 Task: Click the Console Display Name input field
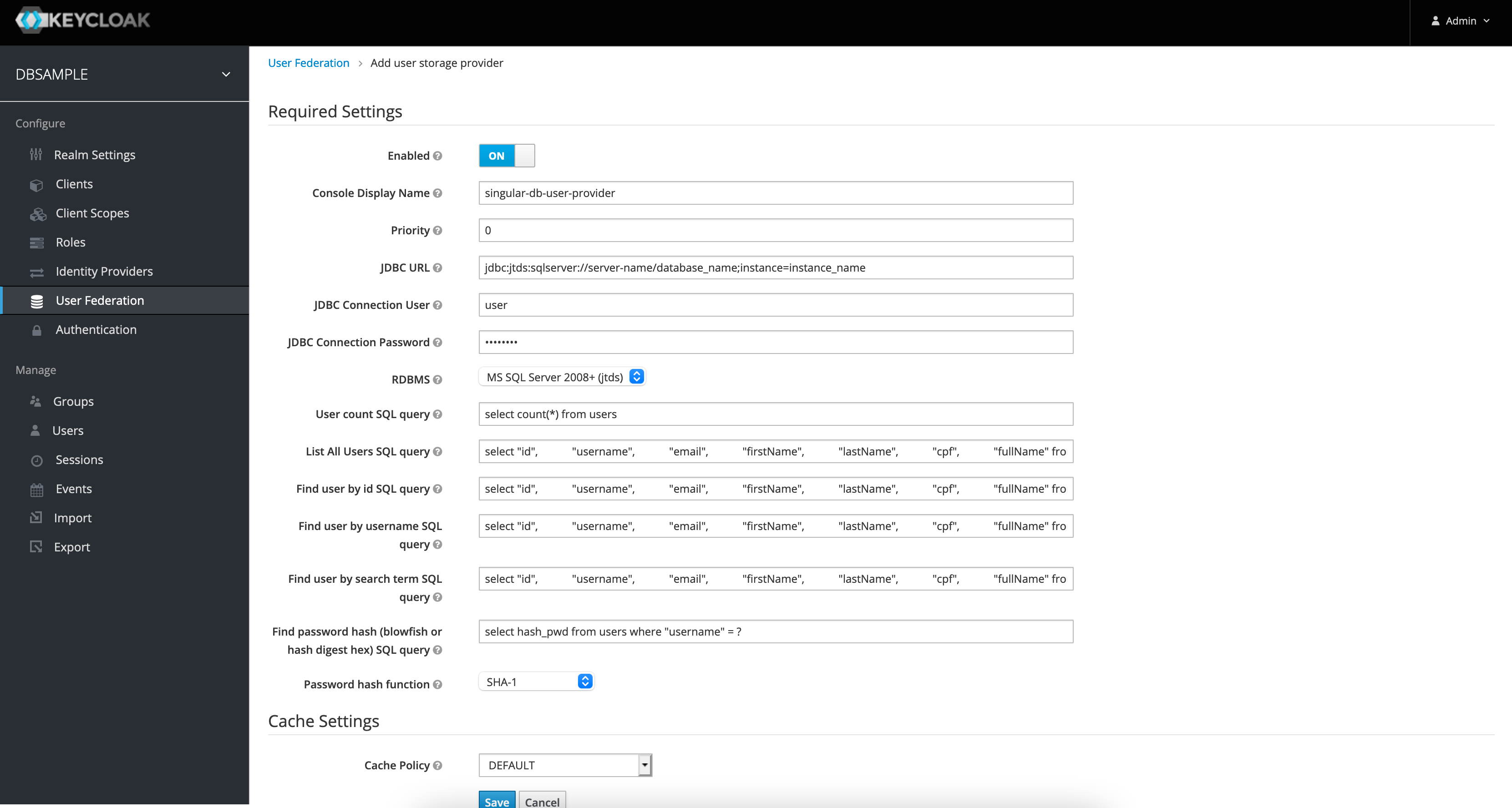click(x=776, y=193)
